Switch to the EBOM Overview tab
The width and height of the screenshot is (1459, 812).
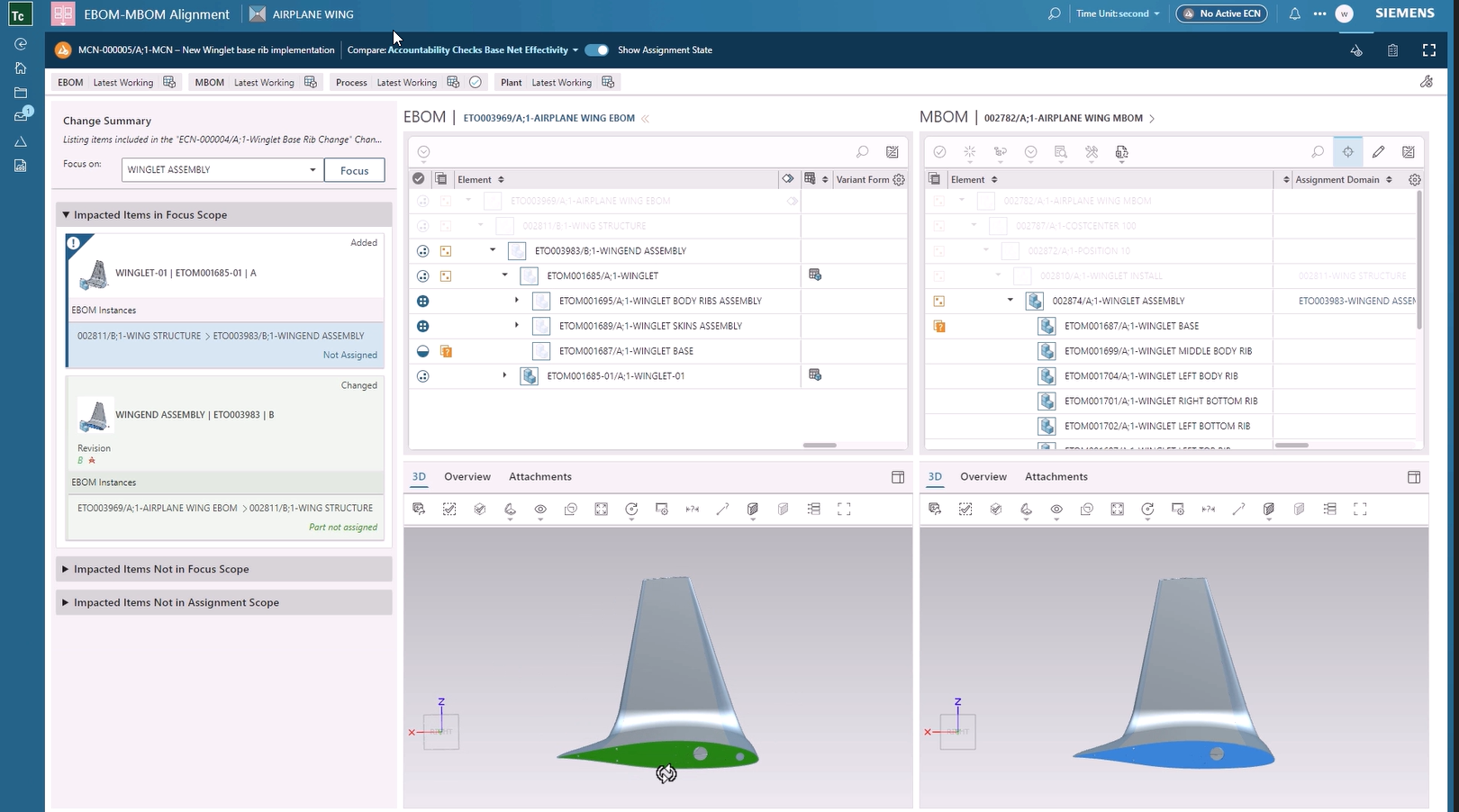(x=467, y=477)
